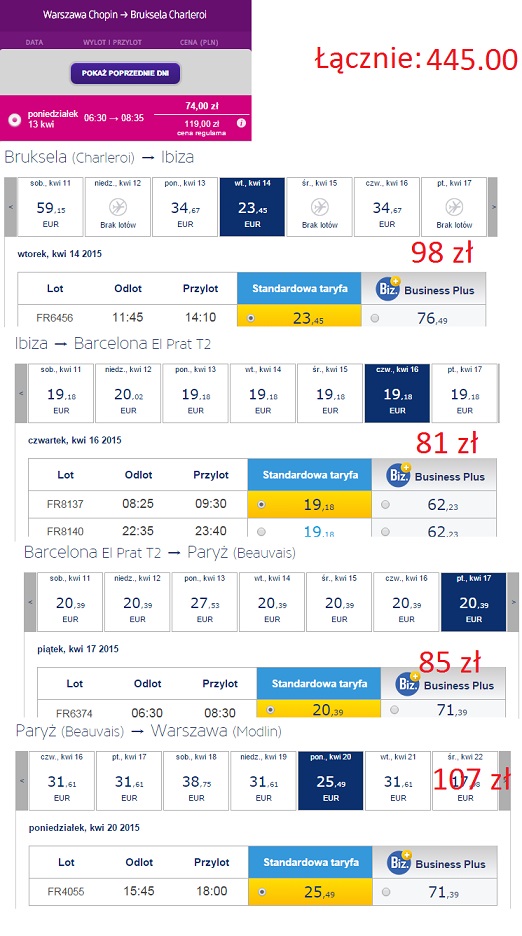Click the no-flights plane icon on śr., kwi 15

(x=320, y=207)
